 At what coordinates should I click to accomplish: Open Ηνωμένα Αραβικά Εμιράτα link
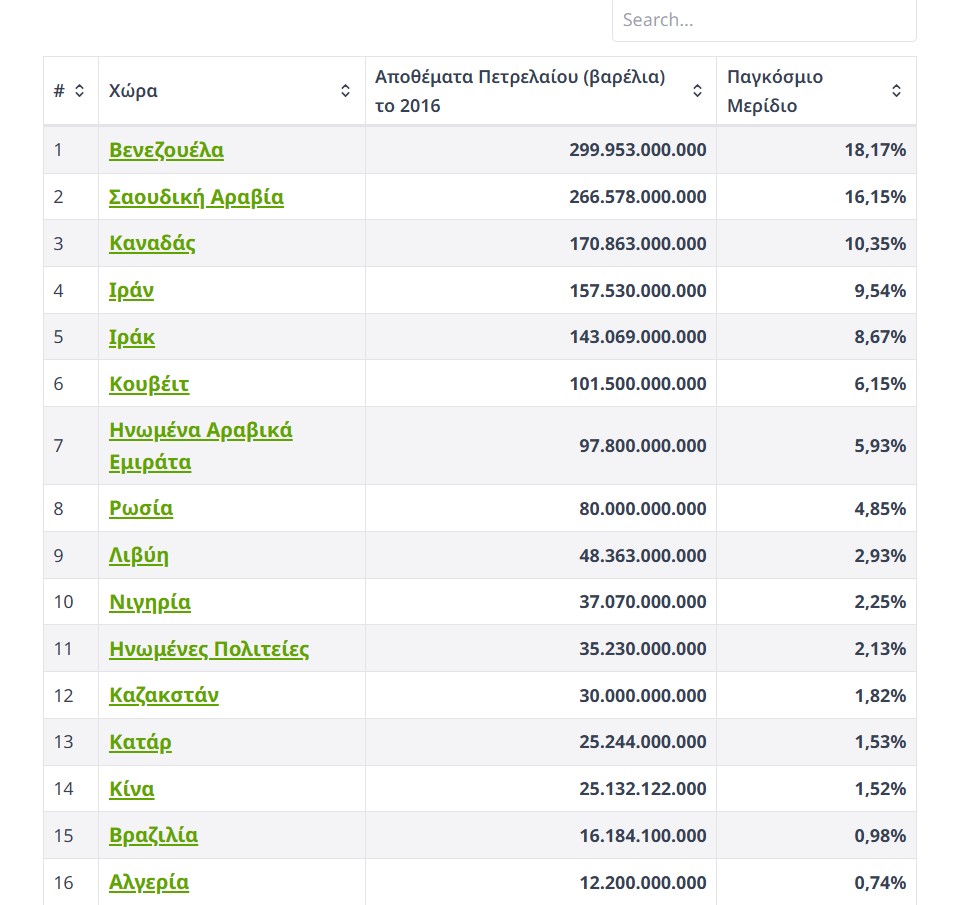pos(201,446)
